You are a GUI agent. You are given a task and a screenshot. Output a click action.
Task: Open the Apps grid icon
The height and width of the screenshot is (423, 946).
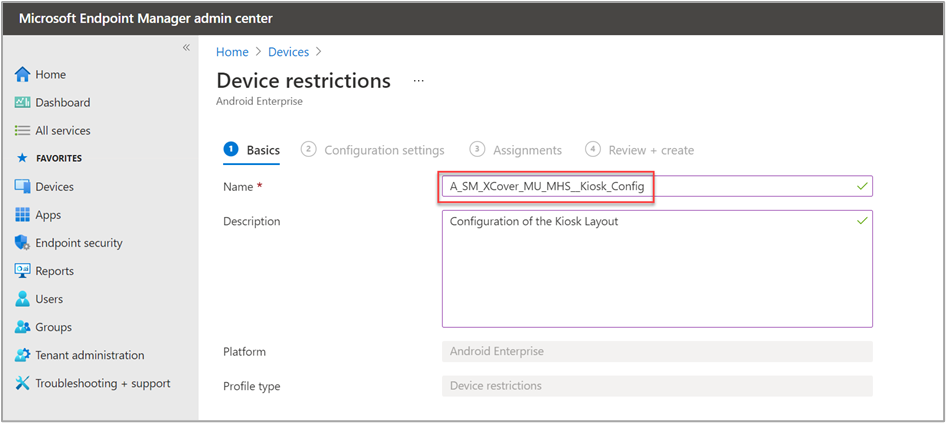point(23,215)
